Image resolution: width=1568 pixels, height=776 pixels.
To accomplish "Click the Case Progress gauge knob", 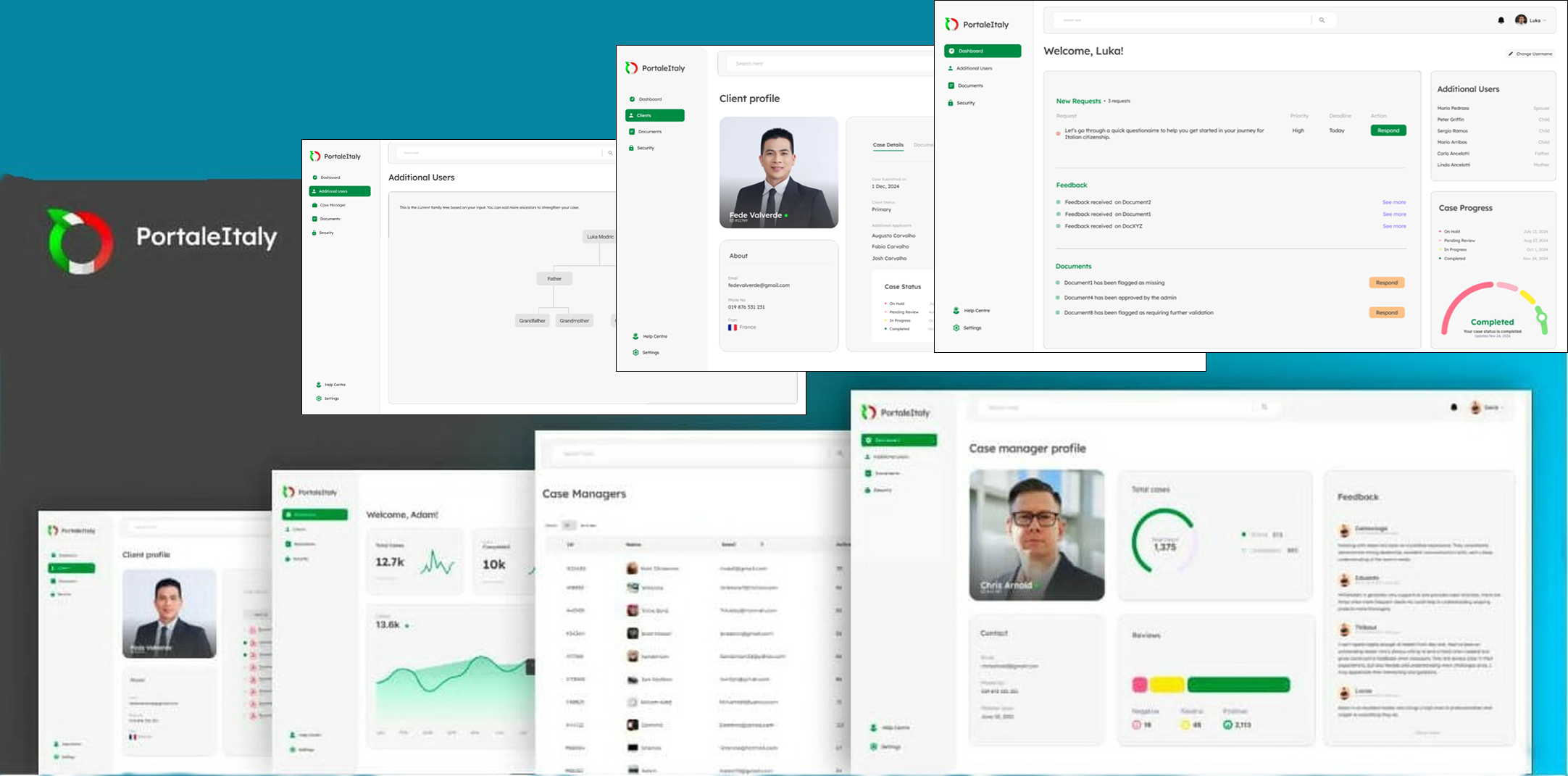I will [1541, 317].
